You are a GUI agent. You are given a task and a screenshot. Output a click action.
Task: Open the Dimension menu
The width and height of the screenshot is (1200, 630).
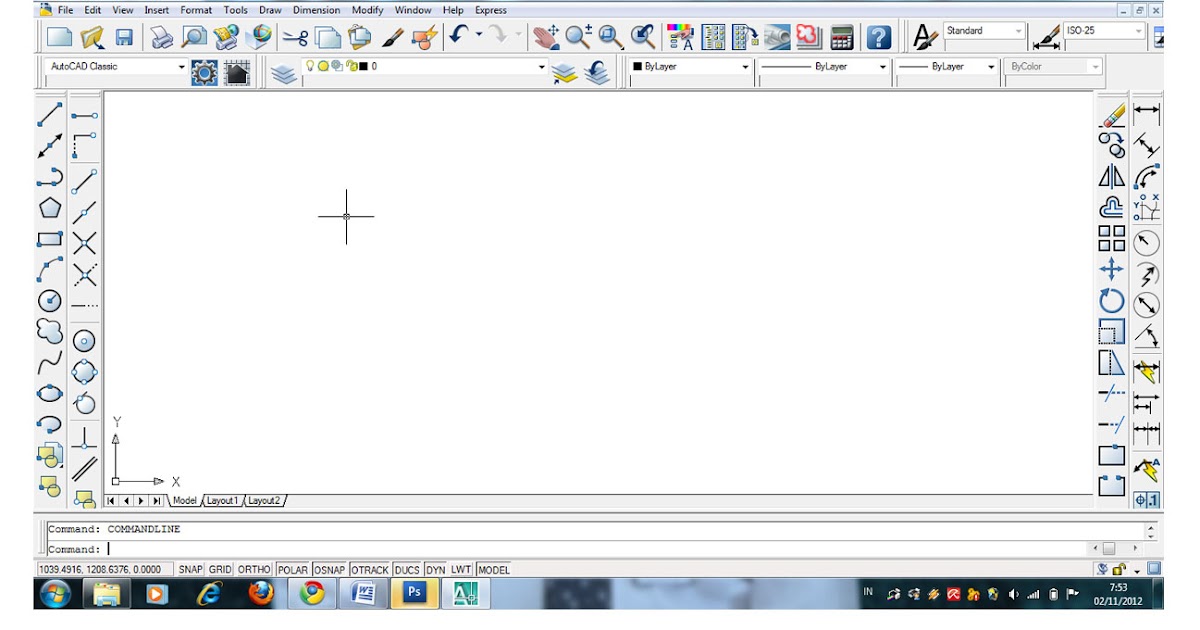tap(317, 10)
